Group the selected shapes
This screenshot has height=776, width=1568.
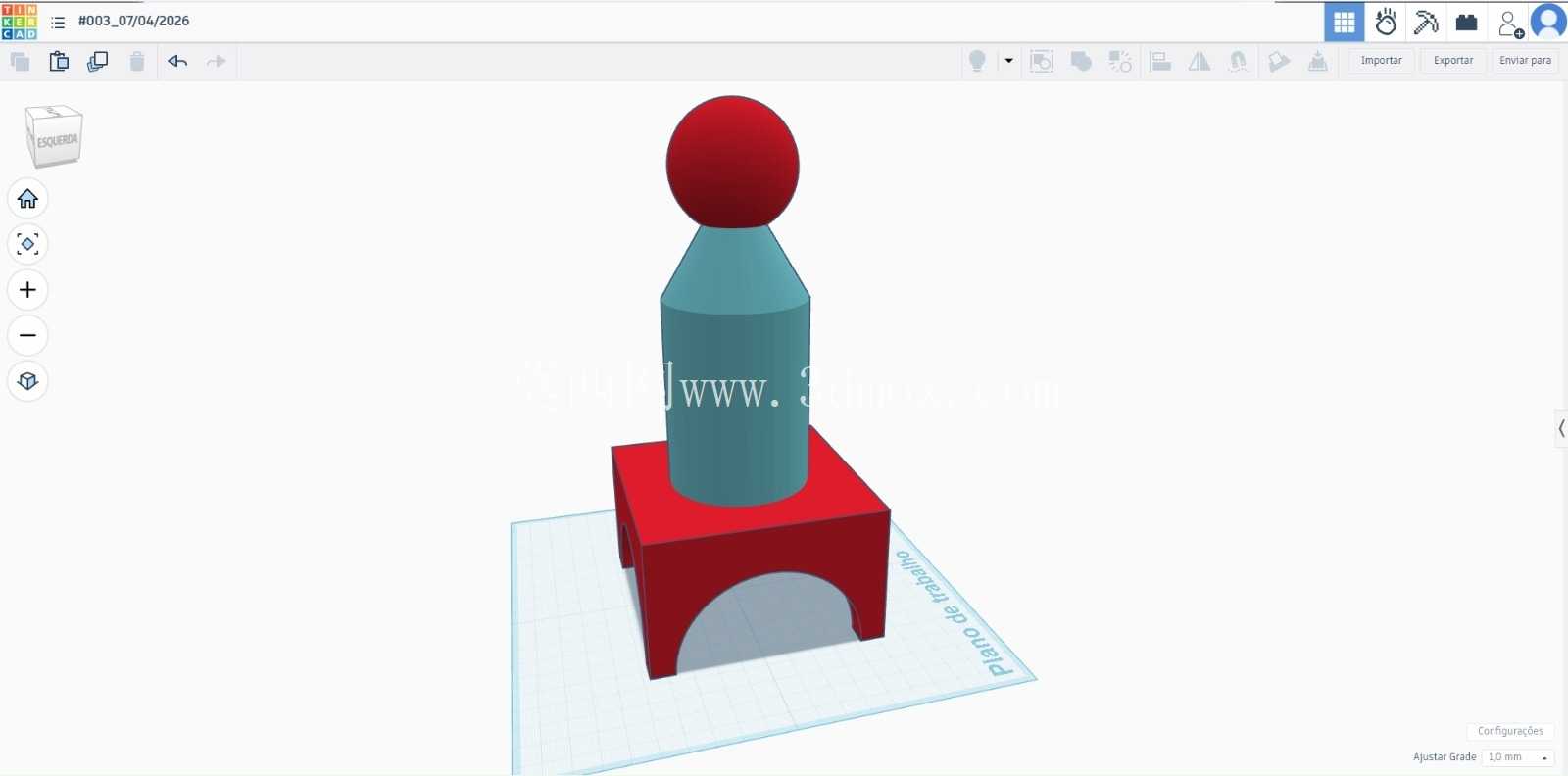pos(1081,61)
